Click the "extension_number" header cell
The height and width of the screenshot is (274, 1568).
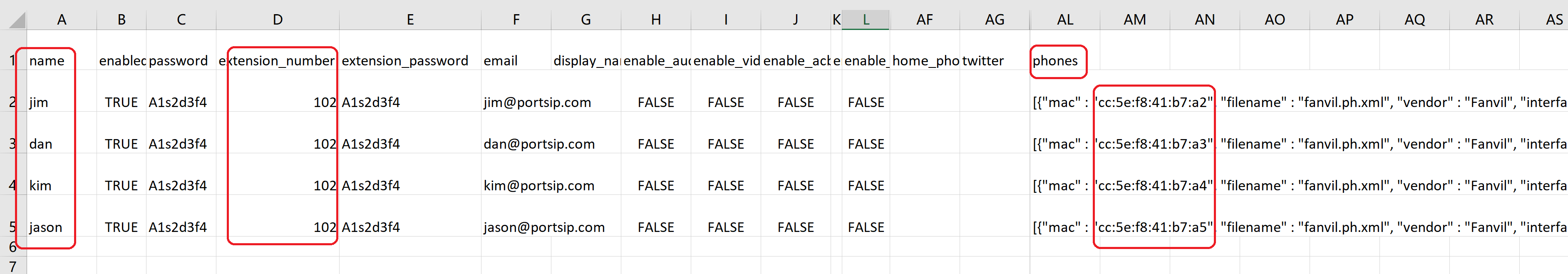click(x=278, y=61)
